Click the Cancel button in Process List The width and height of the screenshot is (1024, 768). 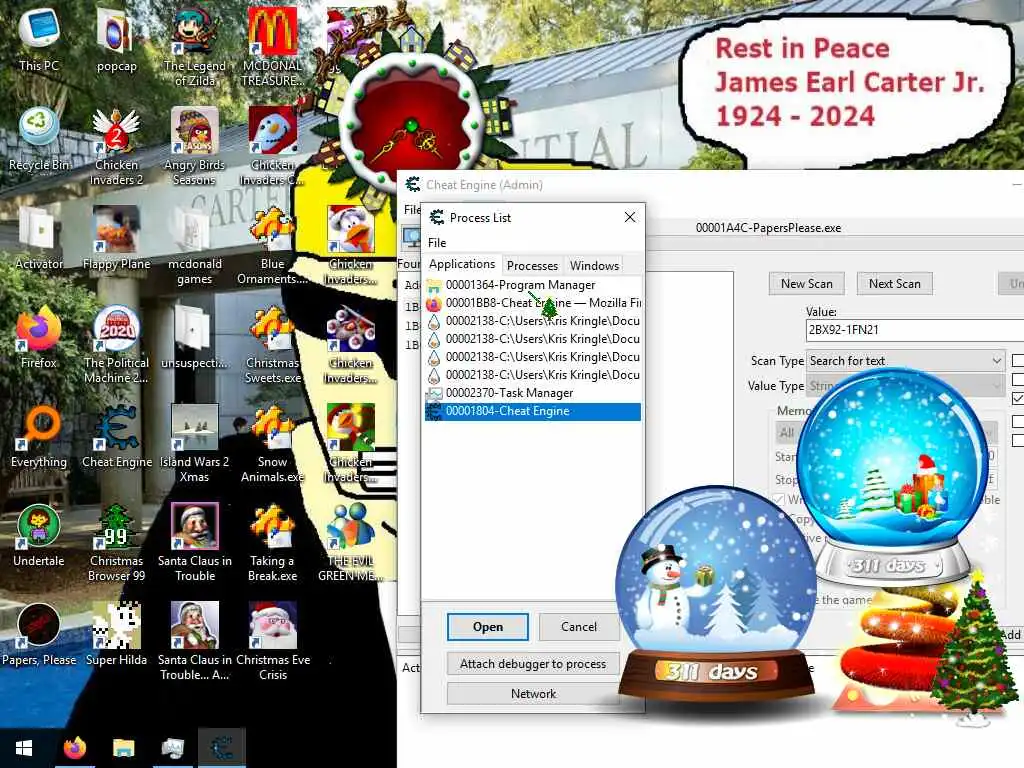[579, 627]
